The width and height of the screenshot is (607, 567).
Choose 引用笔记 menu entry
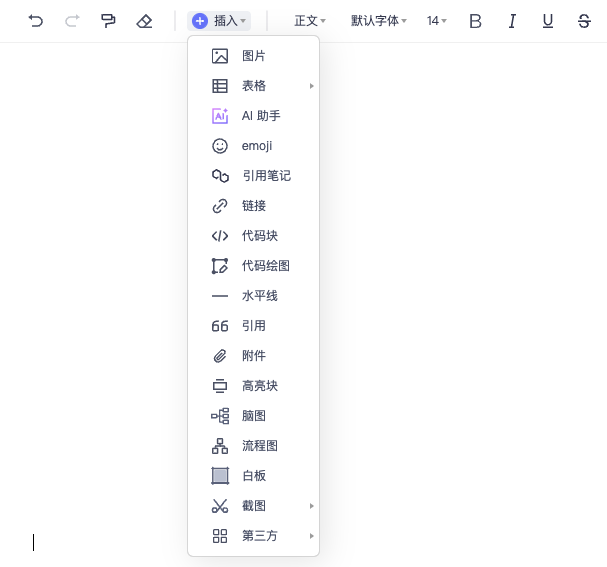point(254,176)
